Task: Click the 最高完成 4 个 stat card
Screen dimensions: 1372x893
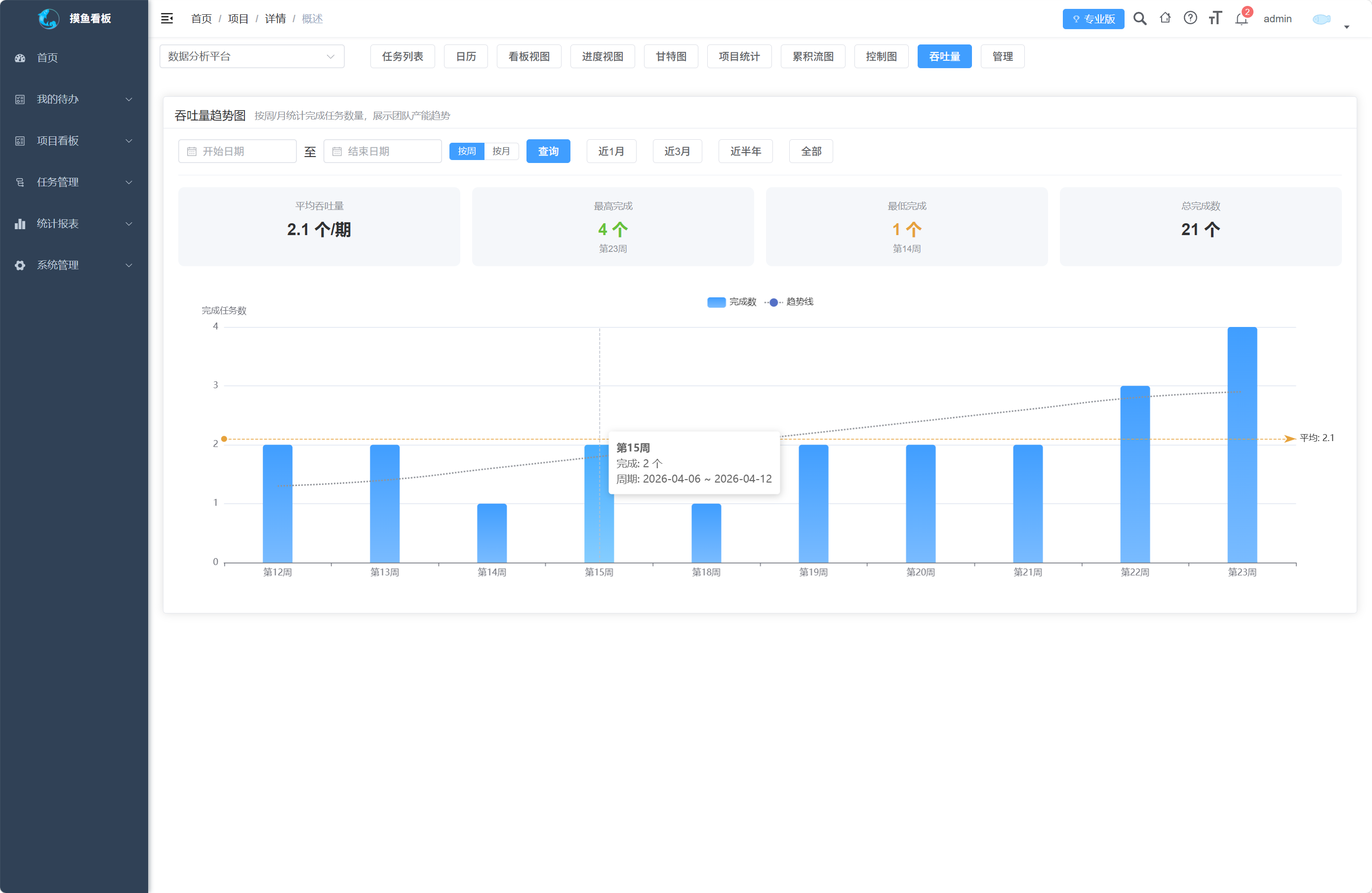Action: [x=613, y=227]
